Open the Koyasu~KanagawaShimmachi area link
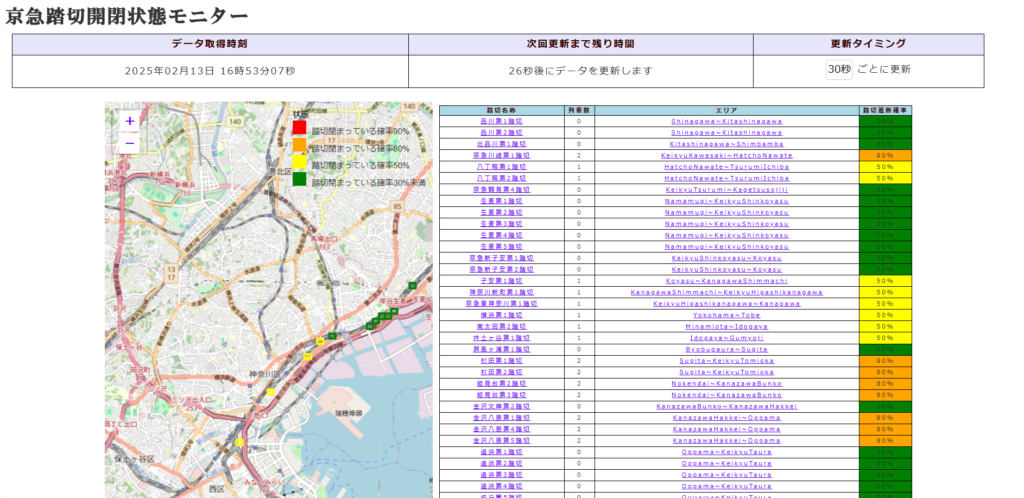This screenshot has width=1024, height=498. tap(727, 281)
